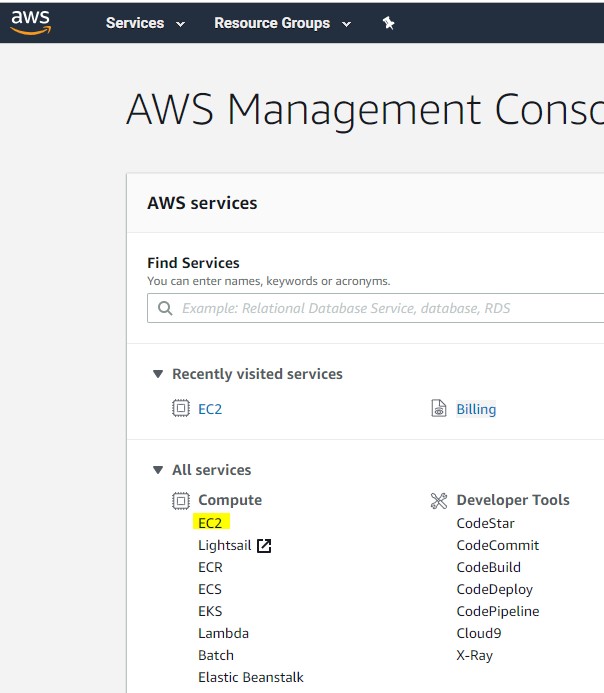Collapse the Recently visited services section
The image size is (604, 693).
click(158, 374)
